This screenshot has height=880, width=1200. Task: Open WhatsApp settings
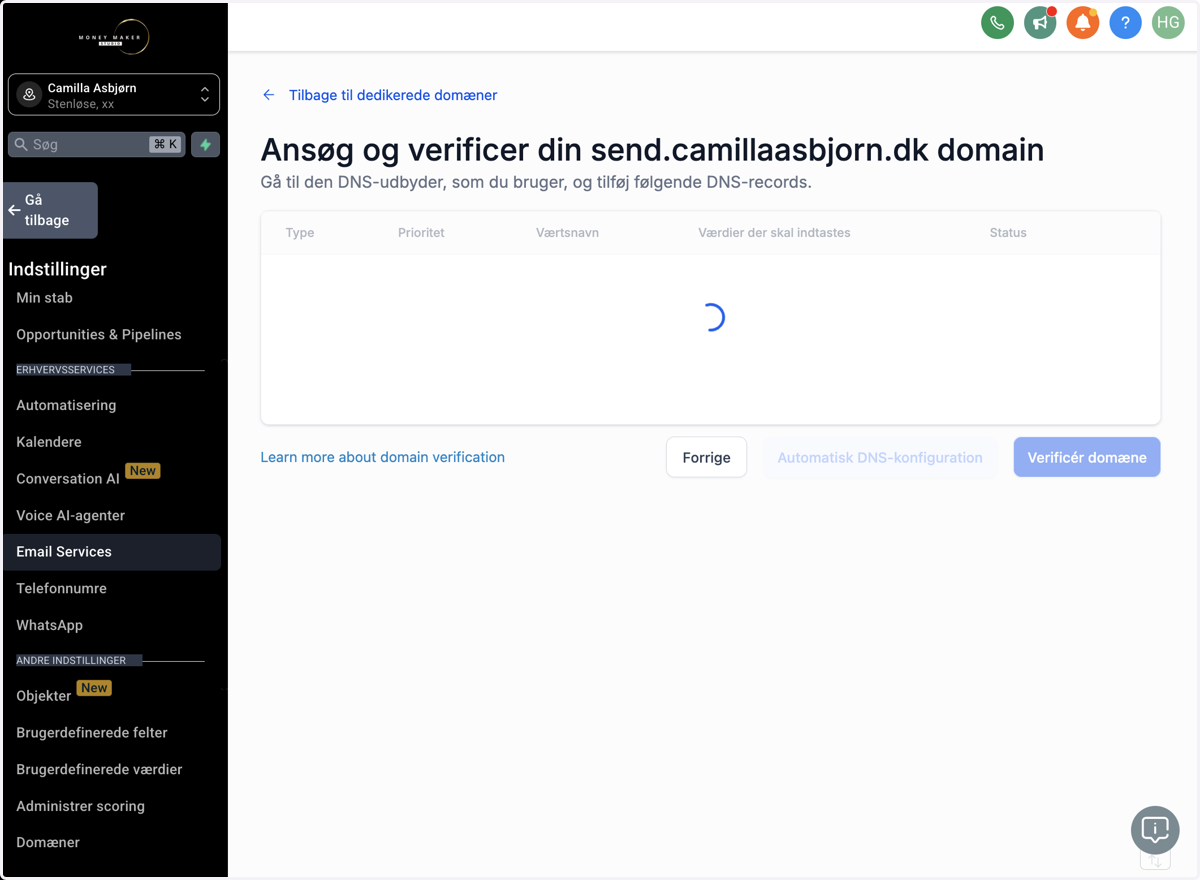point(49,625)
